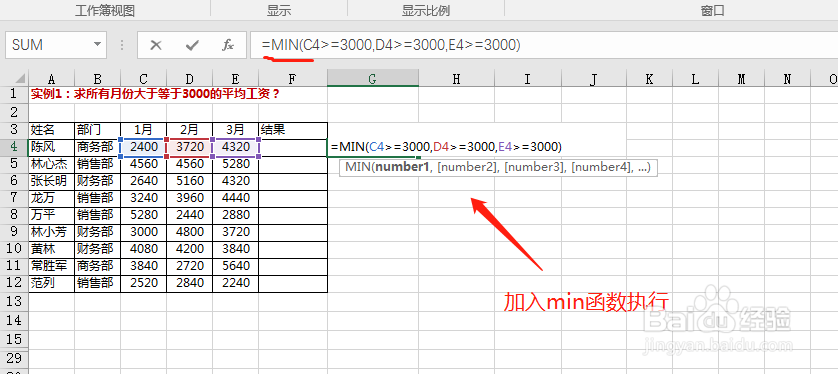The image size is (838, 374).
Task: Cancel formula entry with the X icon
Action: pyautogui.click(x=156, y=45)
